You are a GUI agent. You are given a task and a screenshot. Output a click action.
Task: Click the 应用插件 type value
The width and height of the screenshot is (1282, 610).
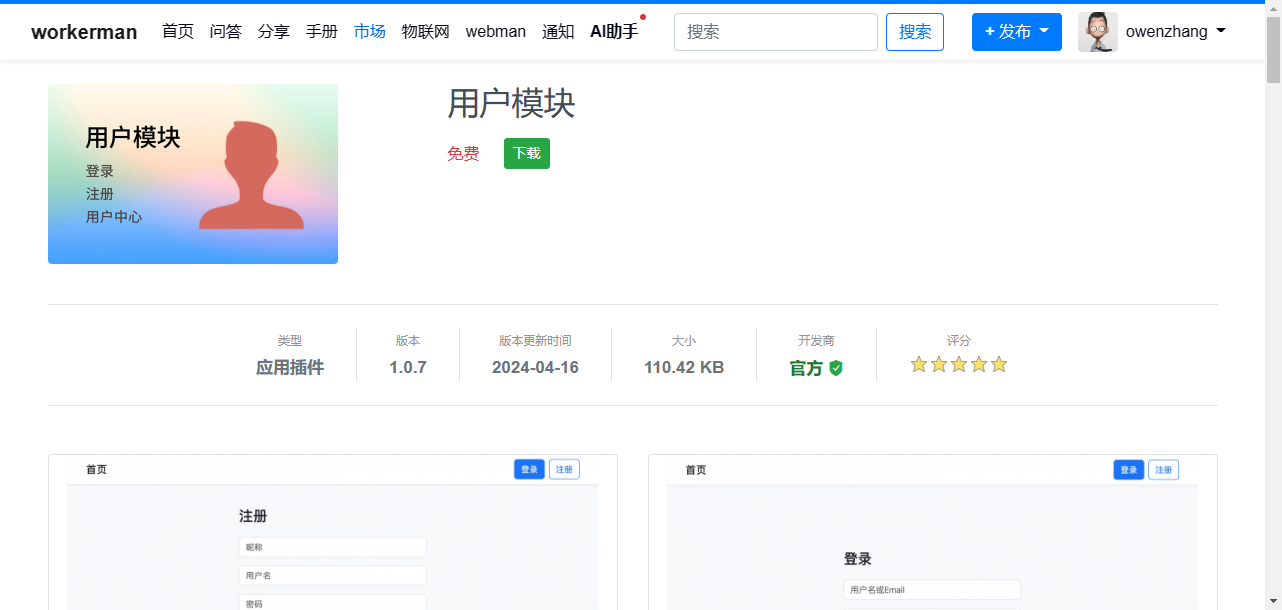click(290, 367)
